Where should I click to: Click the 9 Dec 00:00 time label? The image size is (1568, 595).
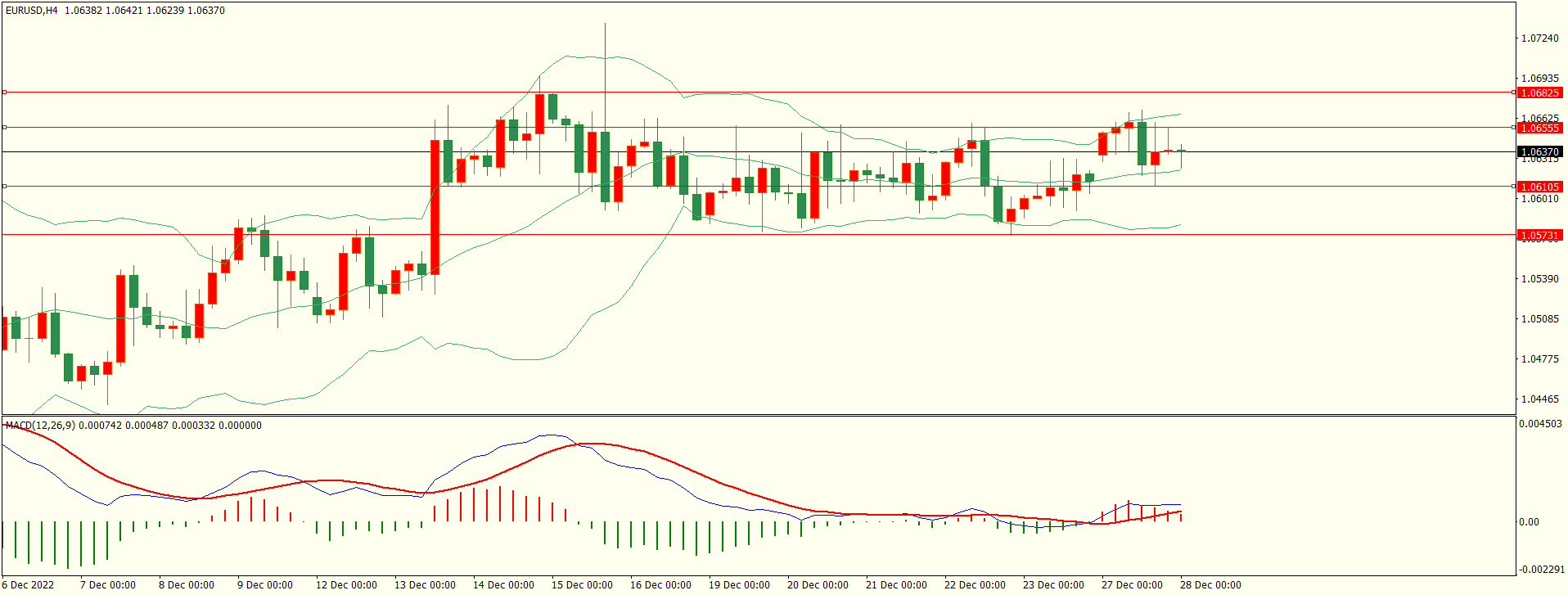coord(265,585)
